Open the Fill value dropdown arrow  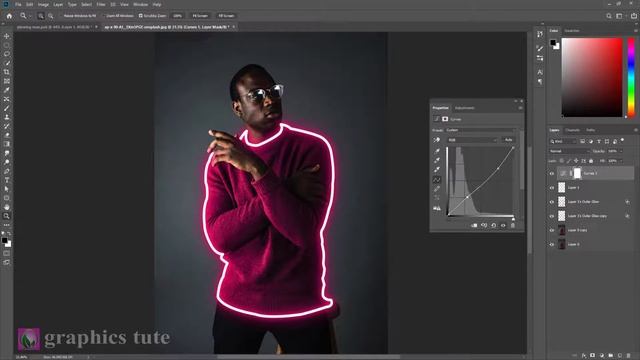coord(621,161)
